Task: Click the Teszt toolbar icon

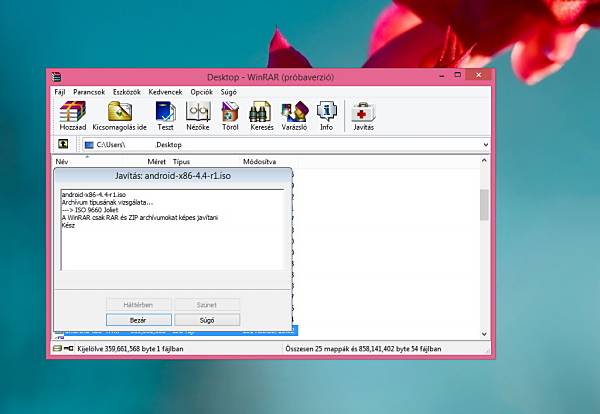Action: coord(165,112)
